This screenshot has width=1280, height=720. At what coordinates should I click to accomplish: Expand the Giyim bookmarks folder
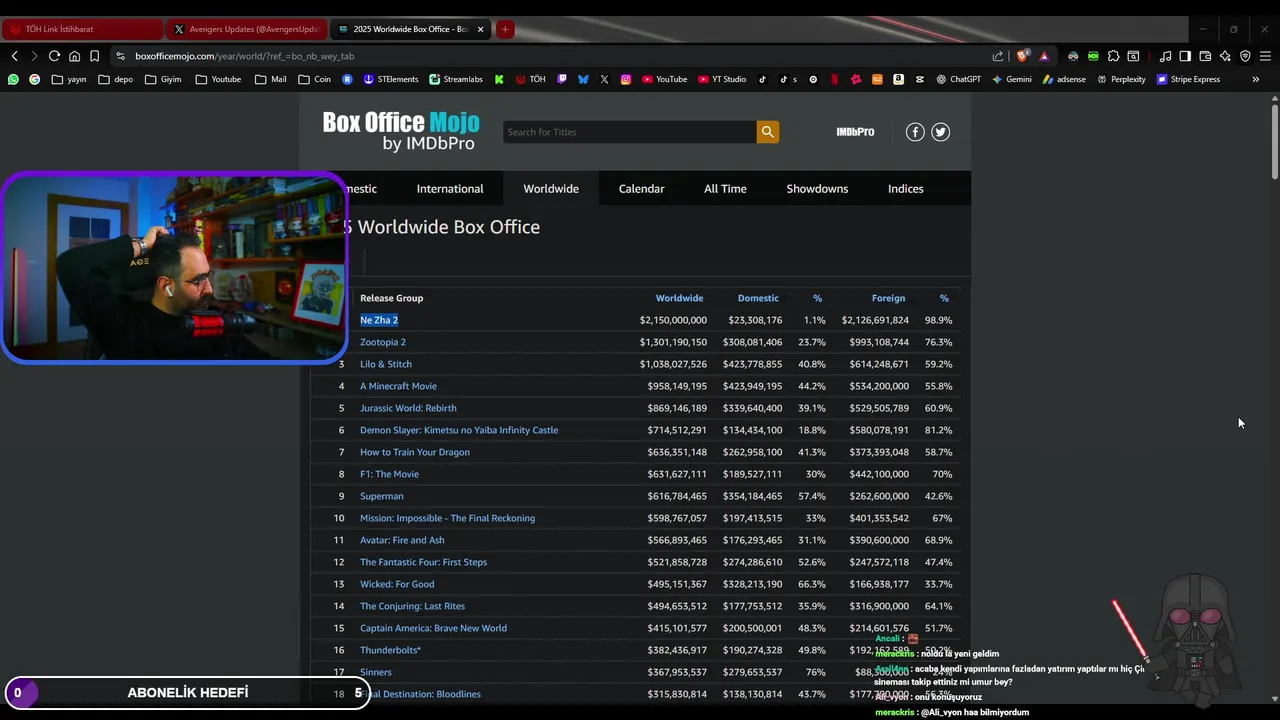(164, 79)
